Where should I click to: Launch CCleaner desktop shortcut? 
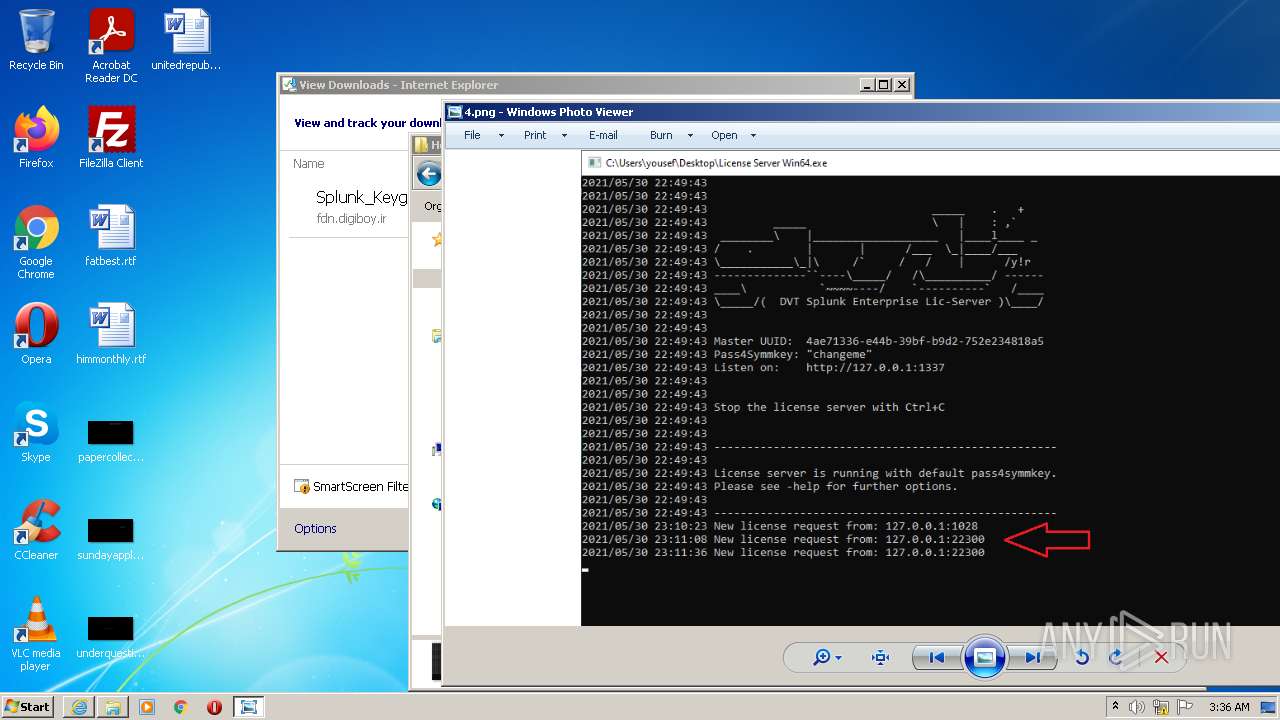[36, 530]
